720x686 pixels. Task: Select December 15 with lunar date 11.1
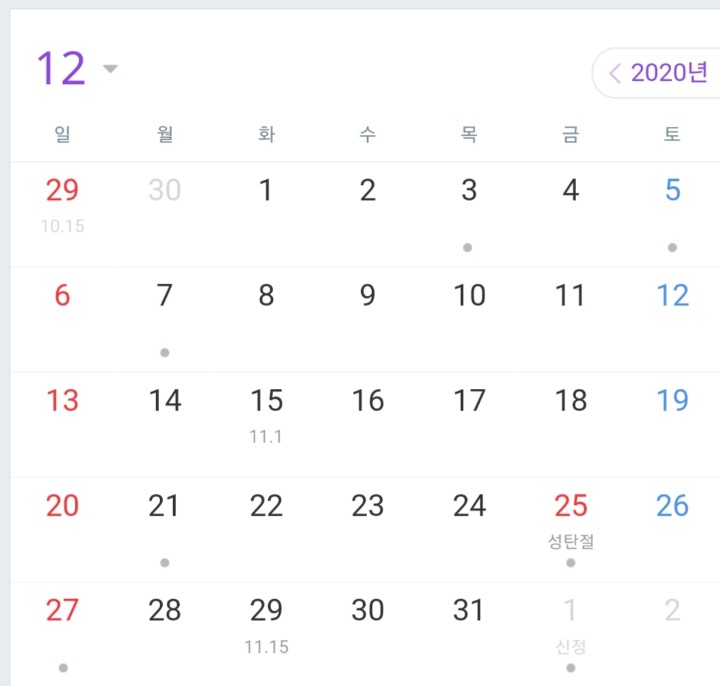tap(266, 402)
